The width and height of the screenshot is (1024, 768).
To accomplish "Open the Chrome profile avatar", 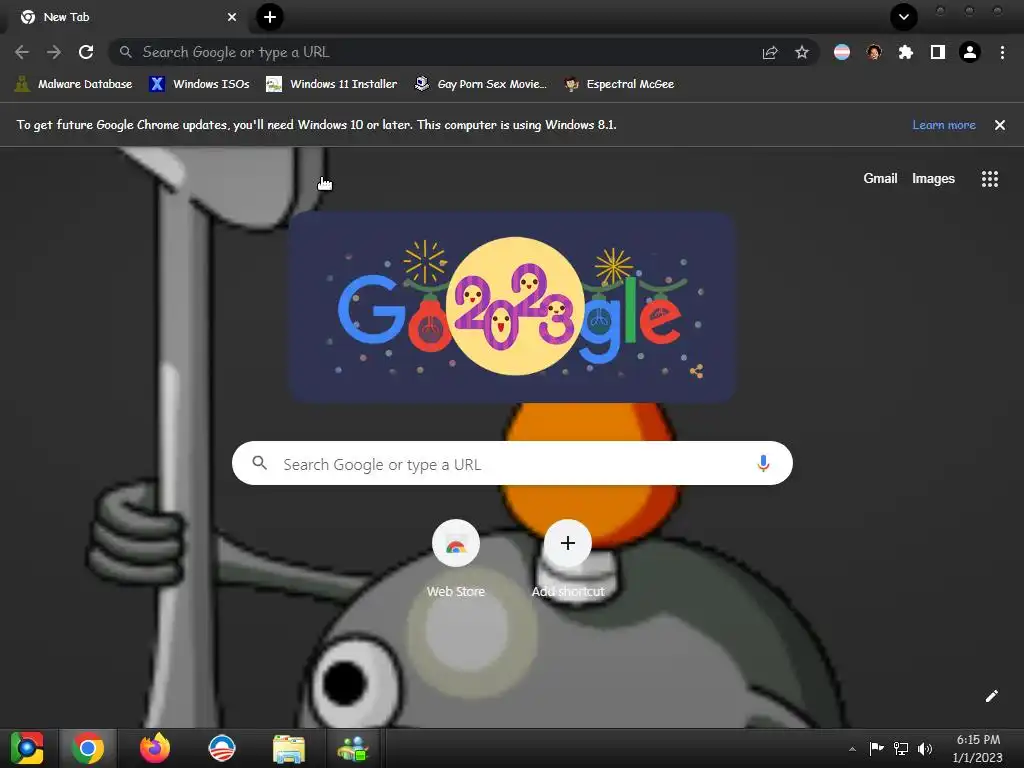I will pos(970,52).
